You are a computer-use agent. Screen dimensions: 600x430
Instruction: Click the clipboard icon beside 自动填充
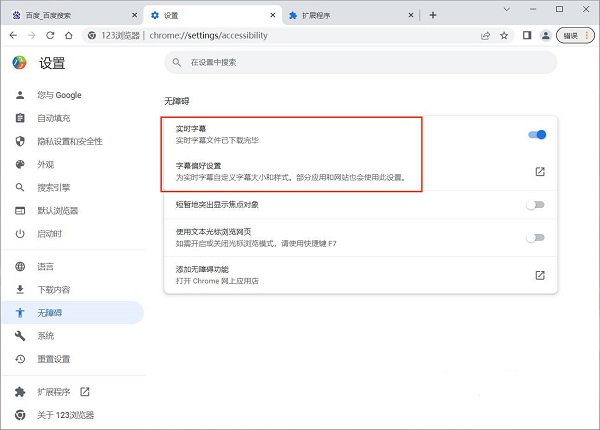tap(20, 118)
